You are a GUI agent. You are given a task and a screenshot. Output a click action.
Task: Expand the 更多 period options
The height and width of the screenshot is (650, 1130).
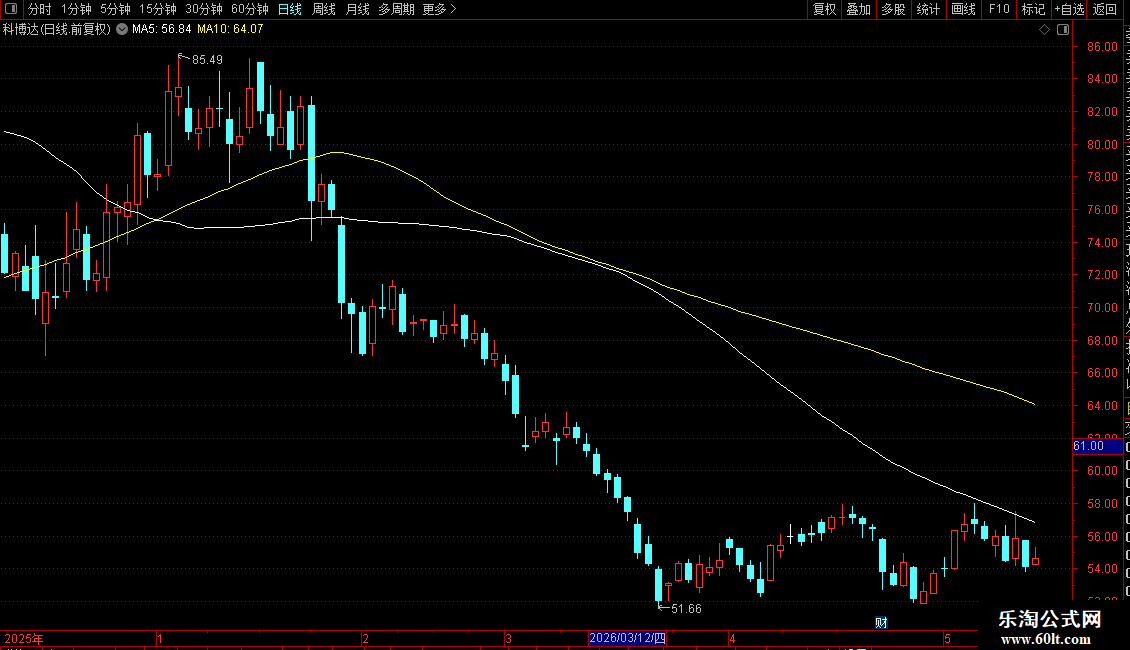(x=440, y=9)
